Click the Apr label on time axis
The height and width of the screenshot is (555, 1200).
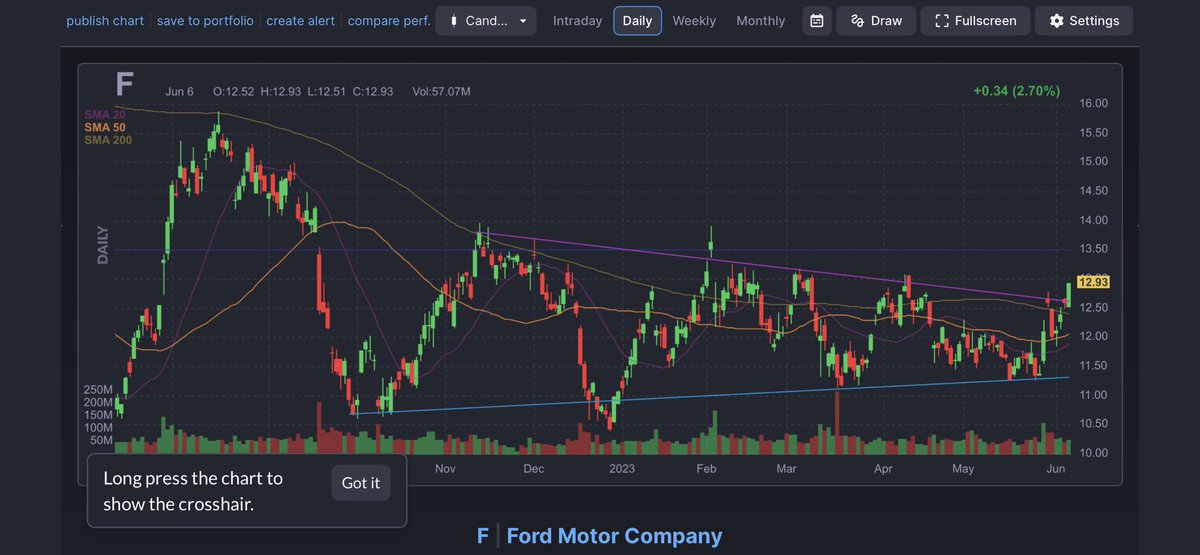pyautogui.click(x=883, y=468)
